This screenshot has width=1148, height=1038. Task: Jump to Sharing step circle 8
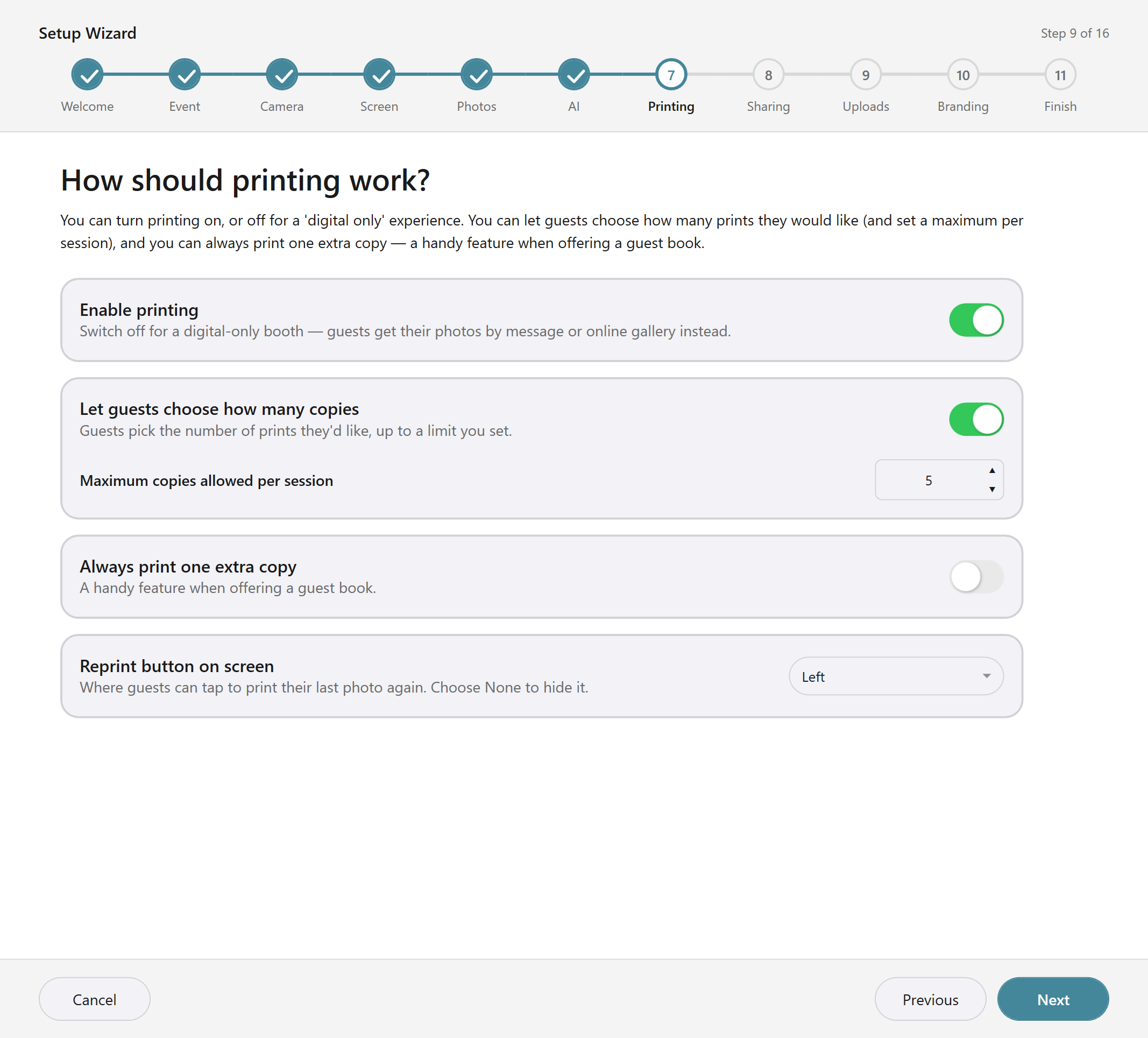point(769,75)
